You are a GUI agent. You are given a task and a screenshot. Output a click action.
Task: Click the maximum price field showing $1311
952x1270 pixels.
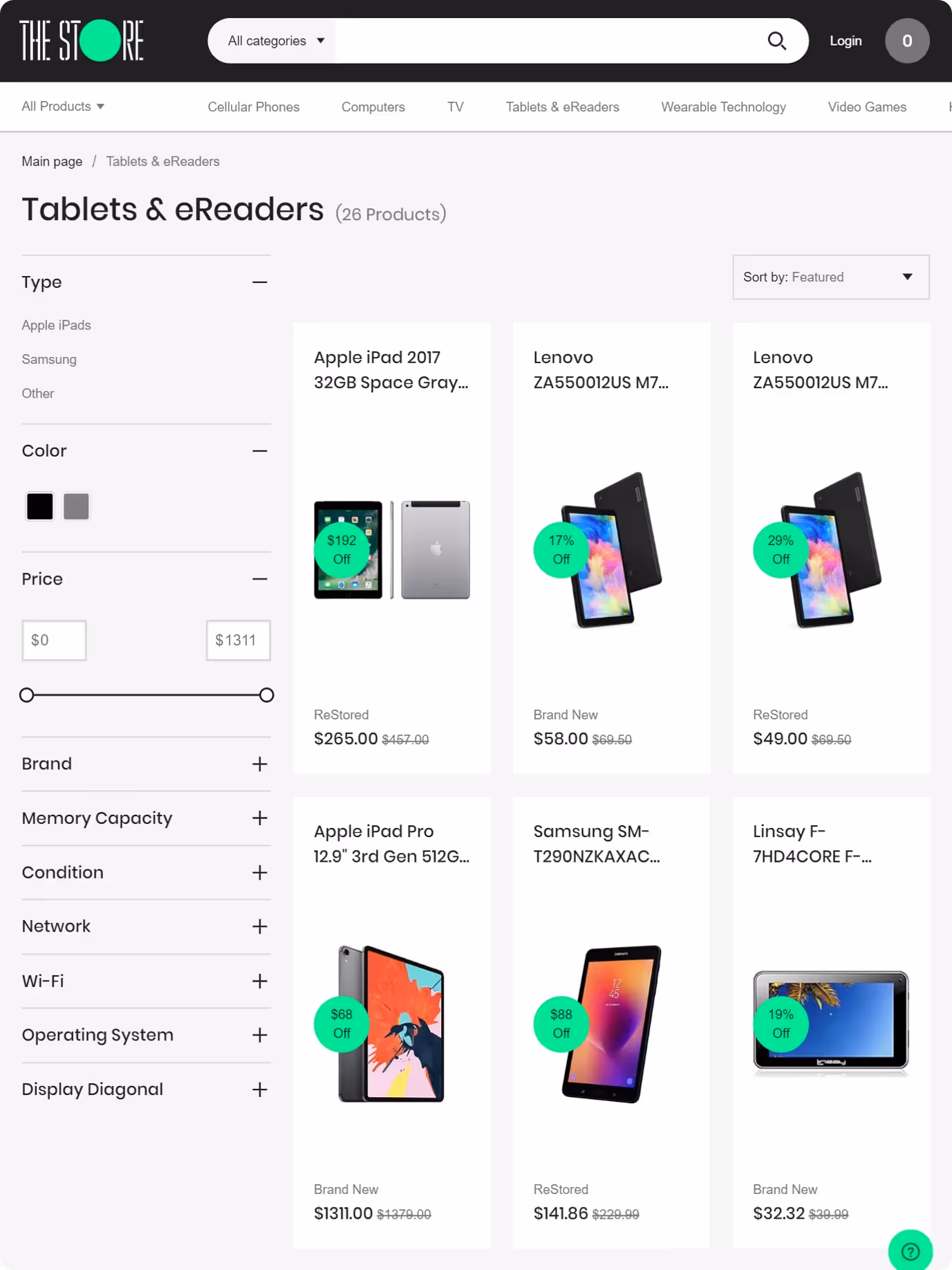pyautogui.click(x=238, y=641)
